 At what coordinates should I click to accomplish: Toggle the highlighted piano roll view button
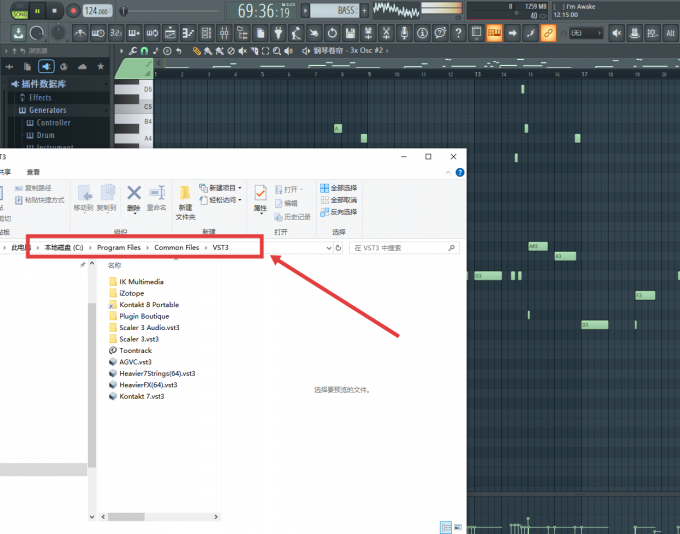coord(494,33)
